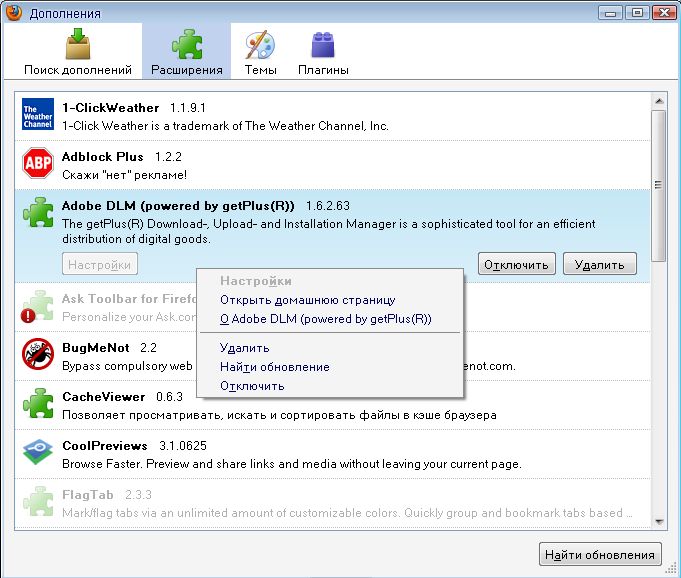
Task: Click the FlagTab description text
Action: tap(347, 513)
